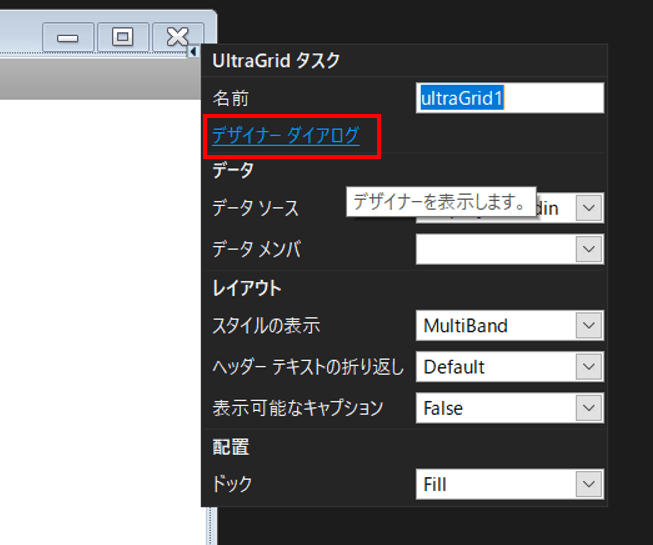This screenshot has height=545, width=653.
Task: Select the データ ソース label
Action: coord(256,208)
